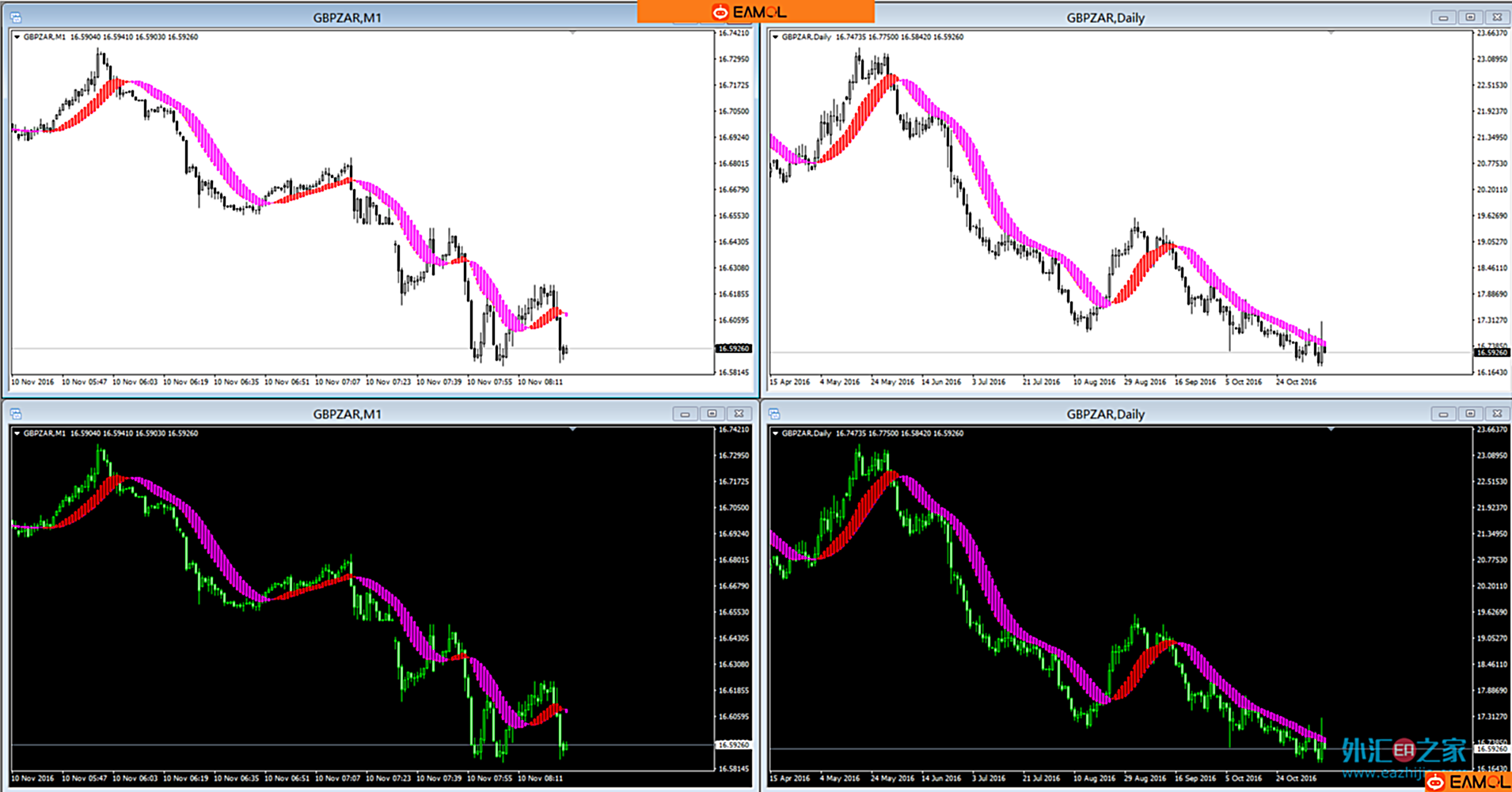Open the symbol dropdown arrow in the white M1 chart
1512x792 pixels.
pos(17,36)
